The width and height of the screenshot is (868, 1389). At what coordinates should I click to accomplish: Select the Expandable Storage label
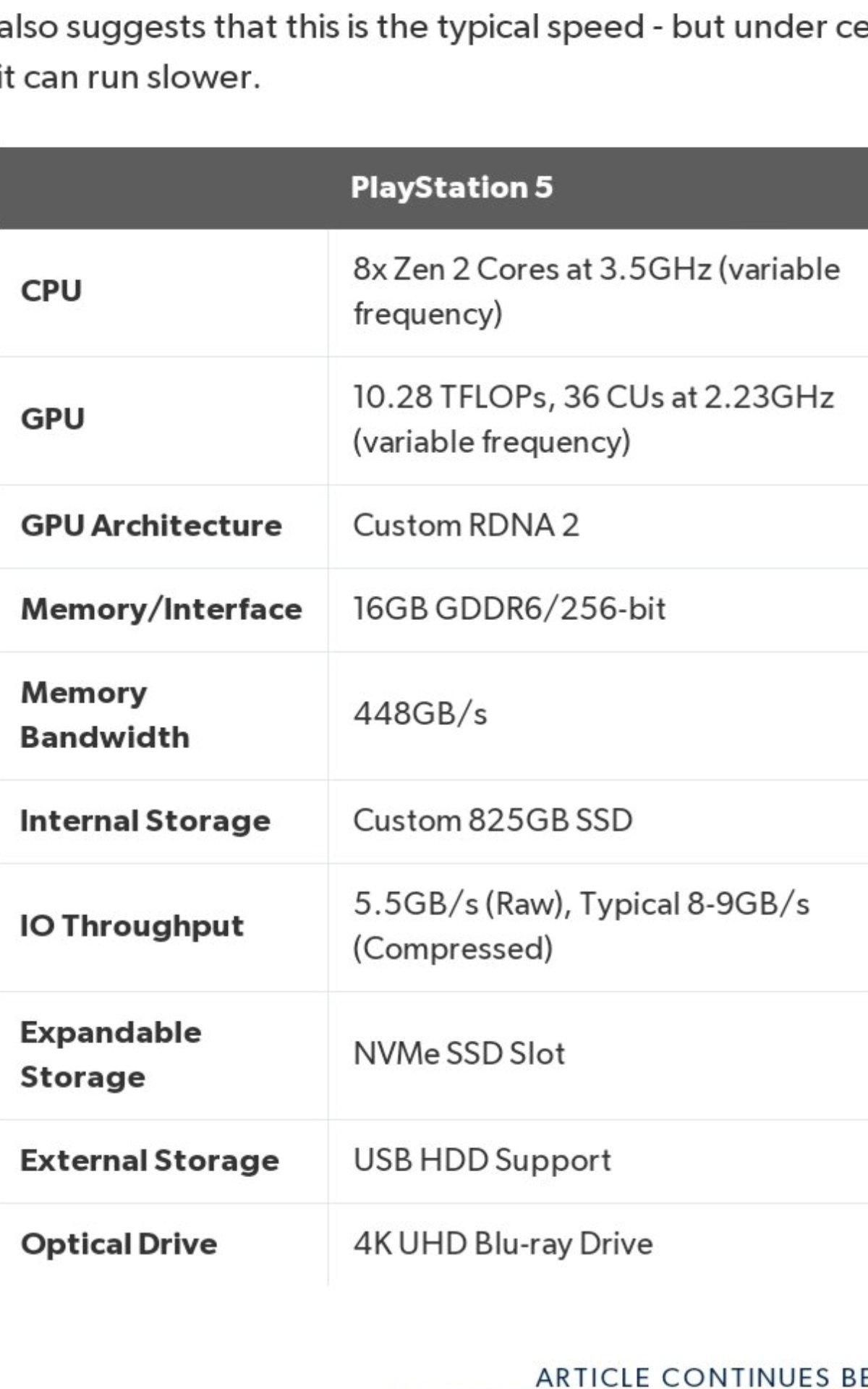tap(111, 1055)
